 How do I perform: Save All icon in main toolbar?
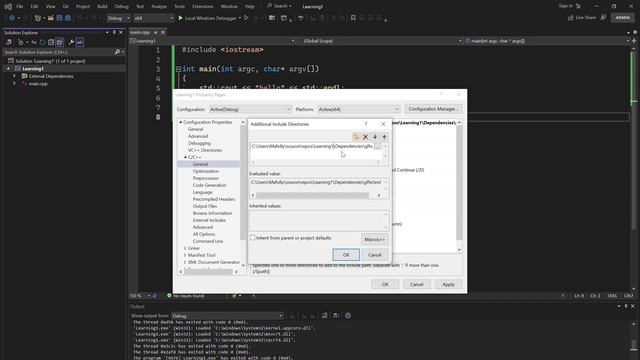[68, 18]
